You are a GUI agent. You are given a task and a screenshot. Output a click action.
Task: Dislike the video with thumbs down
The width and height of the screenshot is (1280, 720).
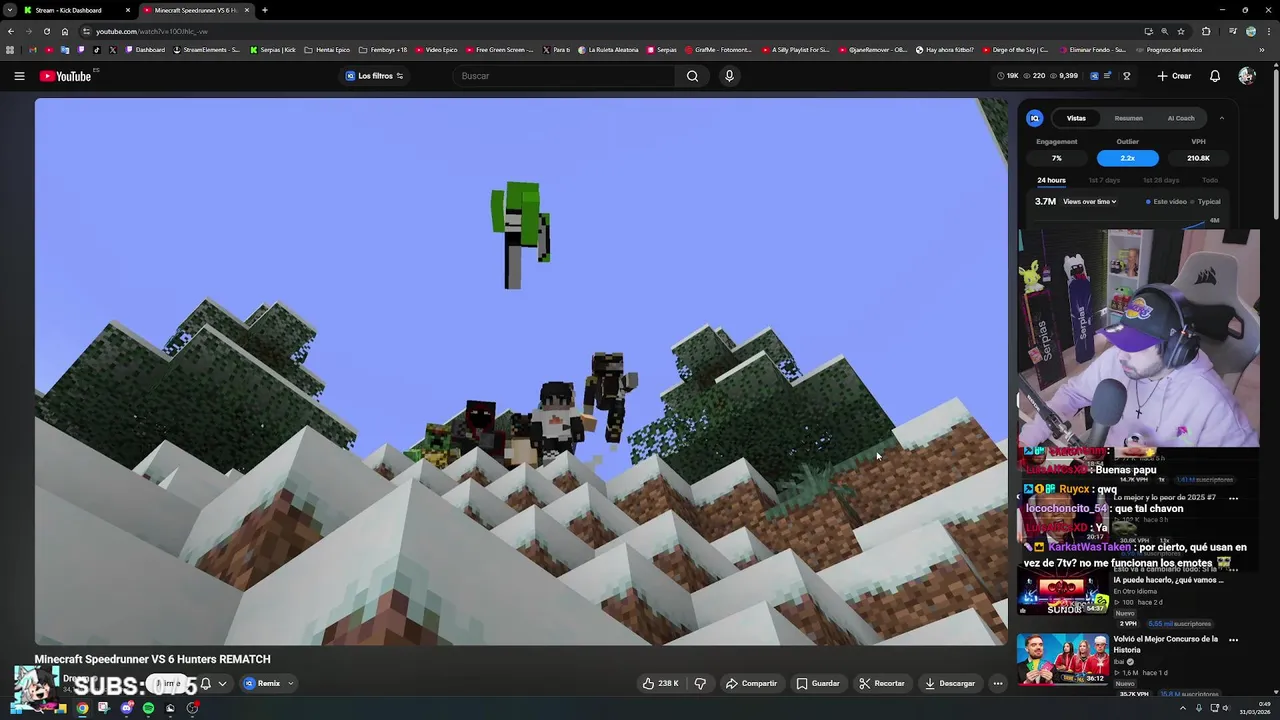(700, 683)
